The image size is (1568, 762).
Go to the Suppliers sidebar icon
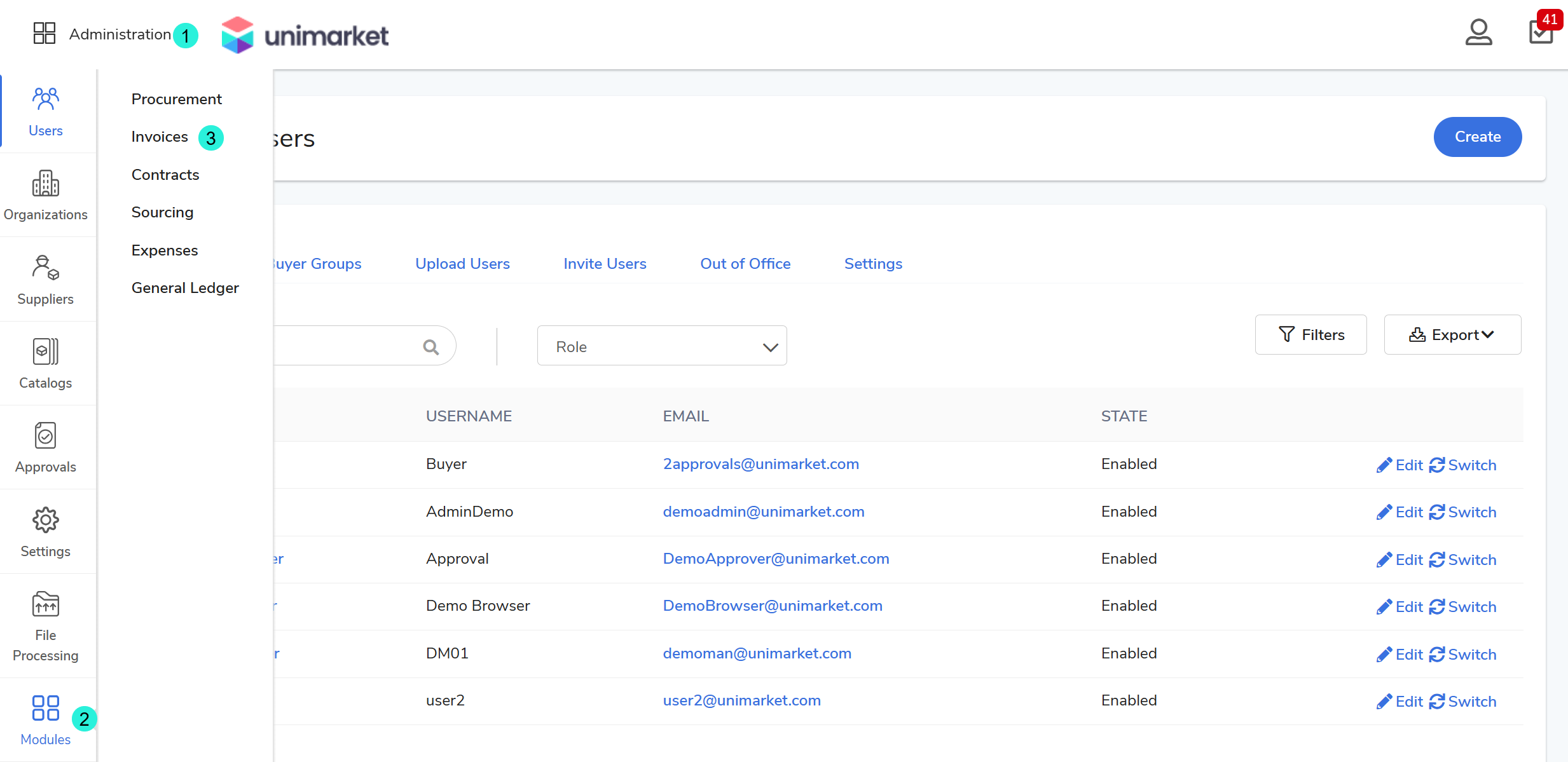45,268
